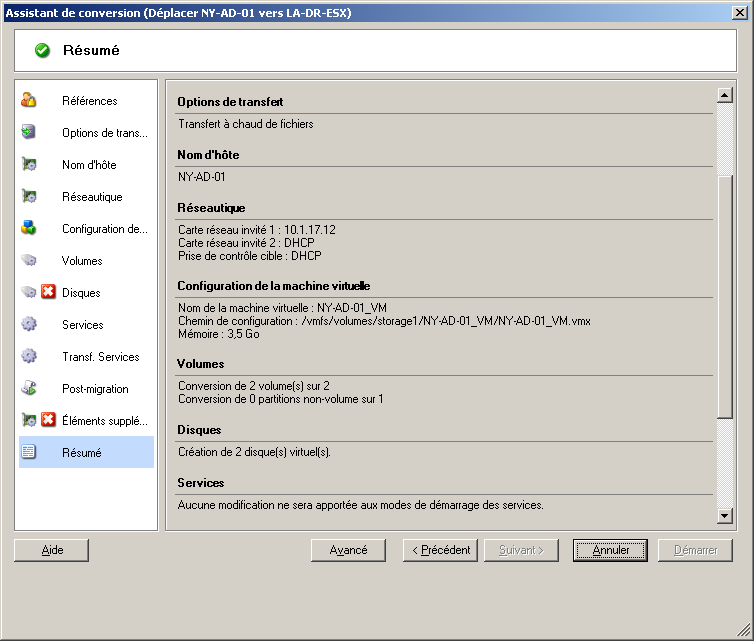Open the Éléments supplé... step
Screen dimensions: 754x641
(105, 421)
